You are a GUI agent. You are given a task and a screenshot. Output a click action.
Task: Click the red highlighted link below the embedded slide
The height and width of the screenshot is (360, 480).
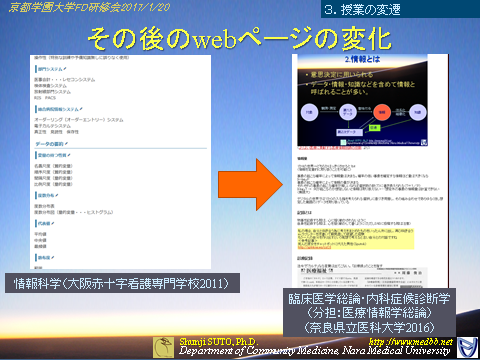click(329, 147)
